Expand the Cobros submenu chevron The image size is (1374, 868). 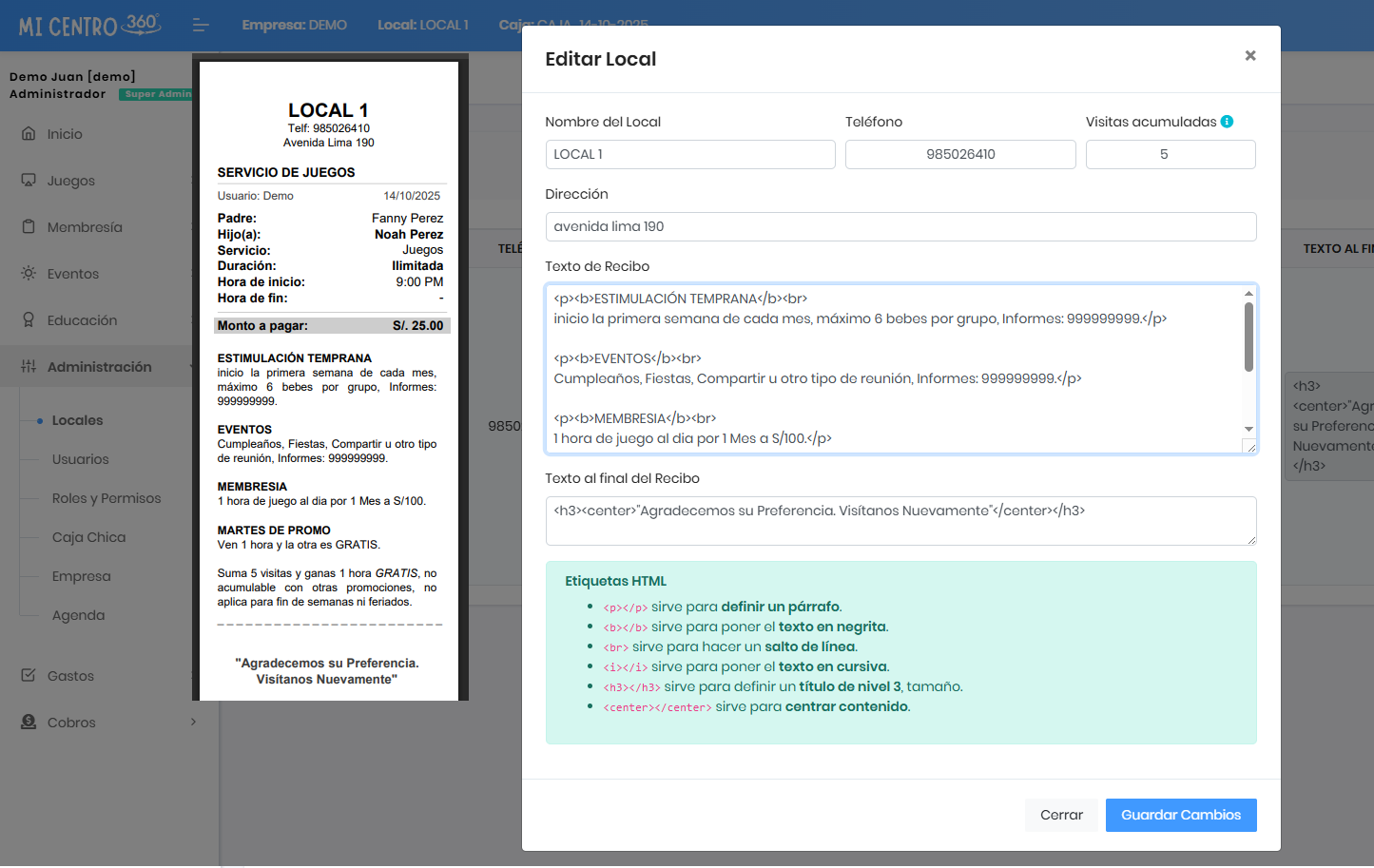pos(193,723)
